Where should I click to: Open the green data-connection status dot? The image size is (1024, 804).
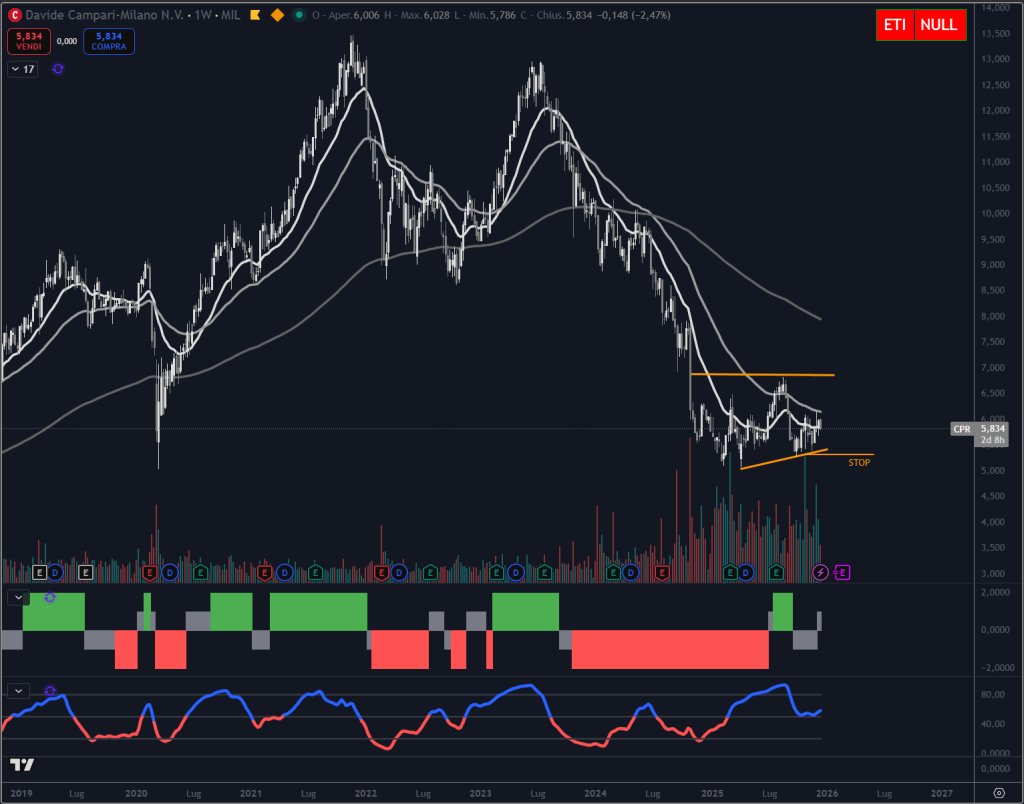tap(297, 15)
